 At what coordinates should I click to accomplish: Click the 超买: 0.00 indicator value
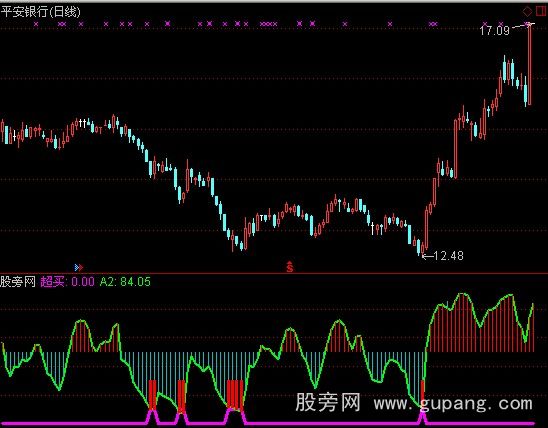click(x=67, y=281)
